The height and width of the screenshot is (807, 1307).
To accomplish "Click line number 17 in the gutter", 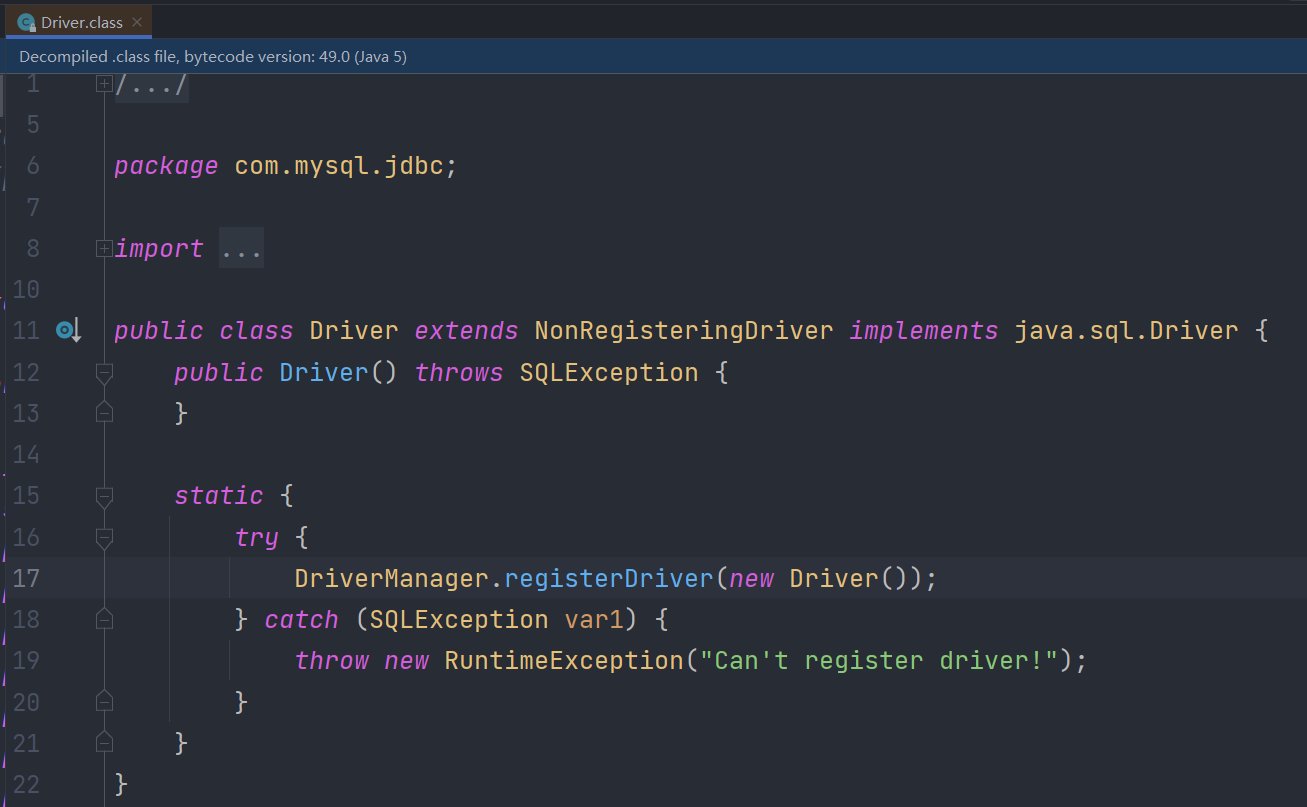I will (x=25, y=579).
